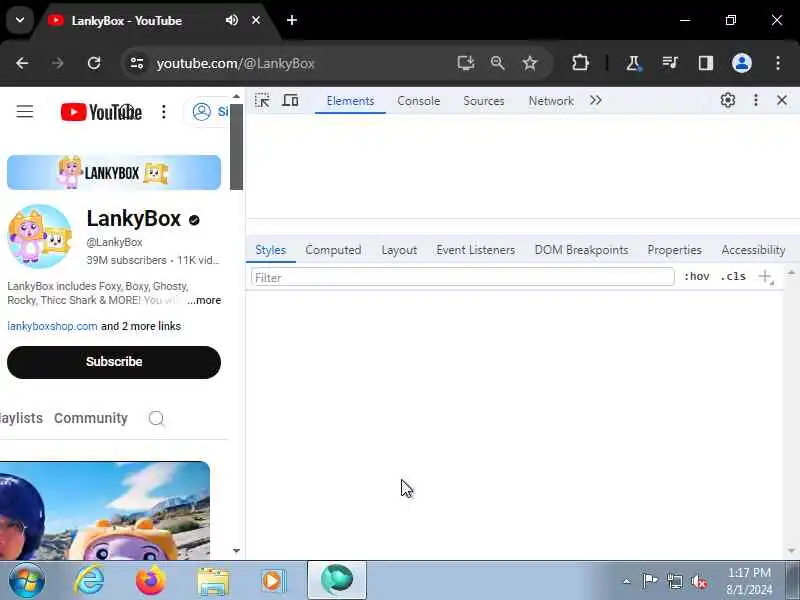The width and height of the screenshot is (800, 600).
Task: Select the Properties sub-tab
Action: tap(674, 250)
